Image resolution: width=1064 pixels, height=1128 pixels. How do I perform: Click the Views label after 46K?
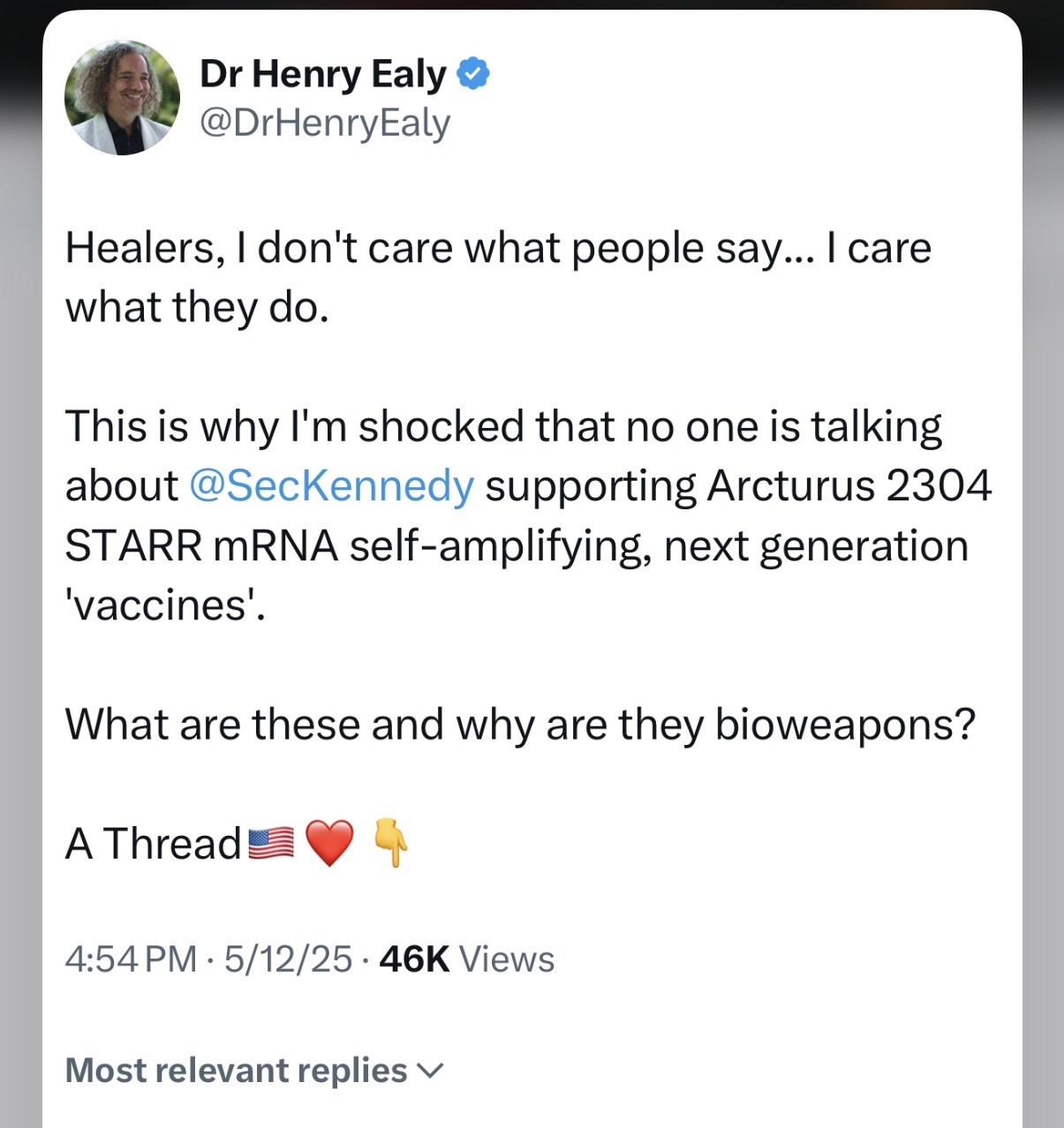tap(507, 959)
